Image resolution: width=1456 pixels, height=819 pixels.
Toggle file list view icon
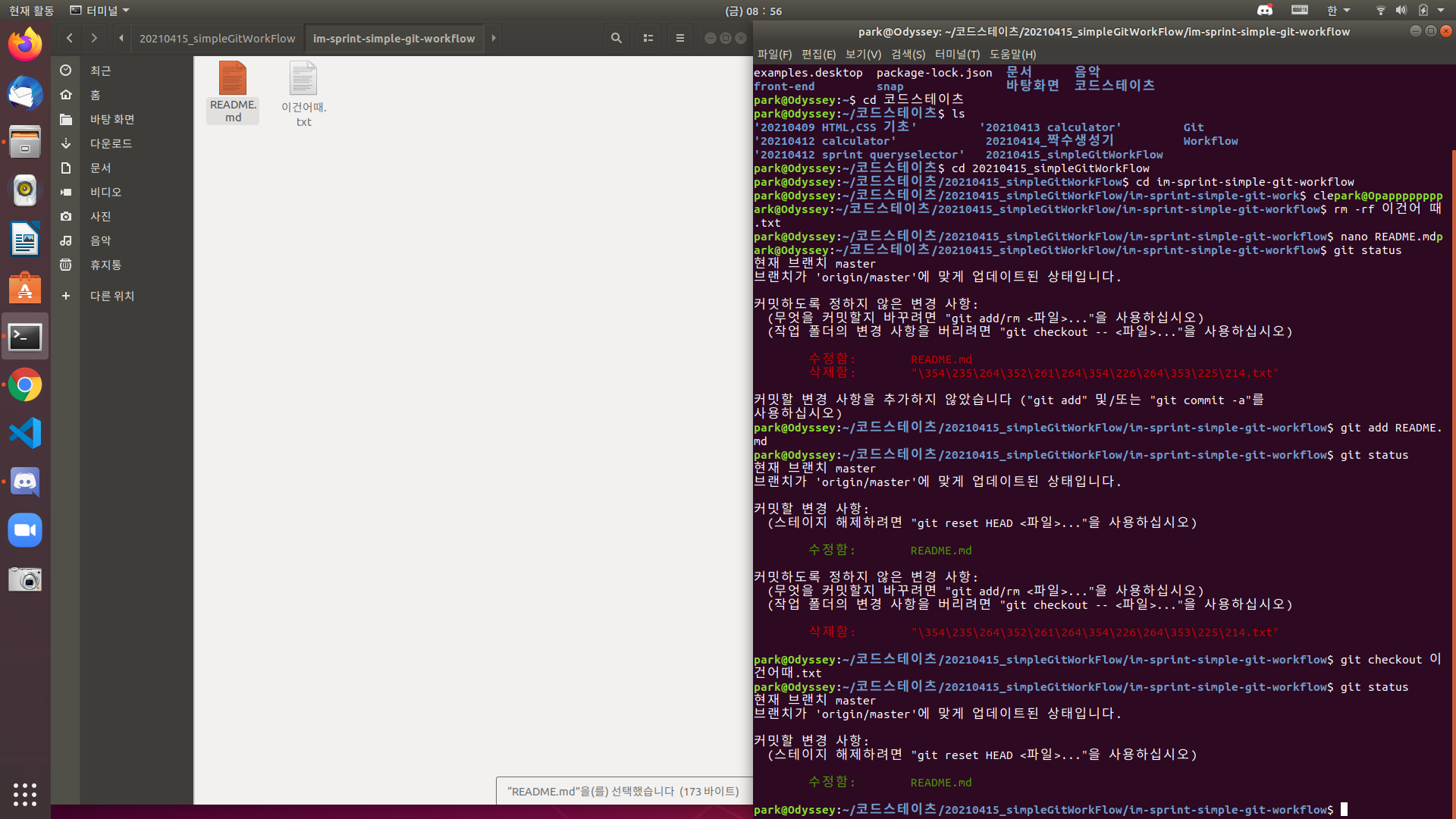coord(648,38)
